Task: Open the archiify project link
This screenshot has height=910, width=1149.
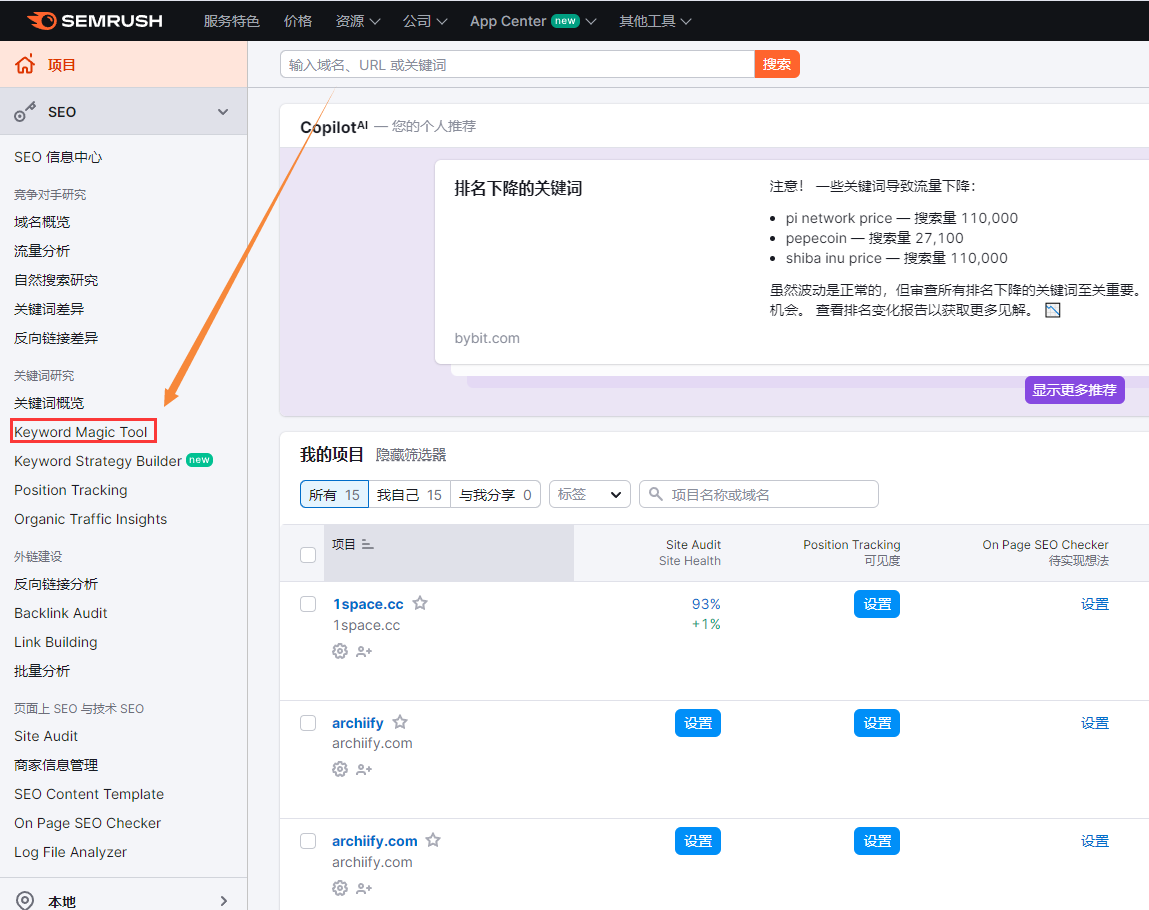Action: point(358,722)
